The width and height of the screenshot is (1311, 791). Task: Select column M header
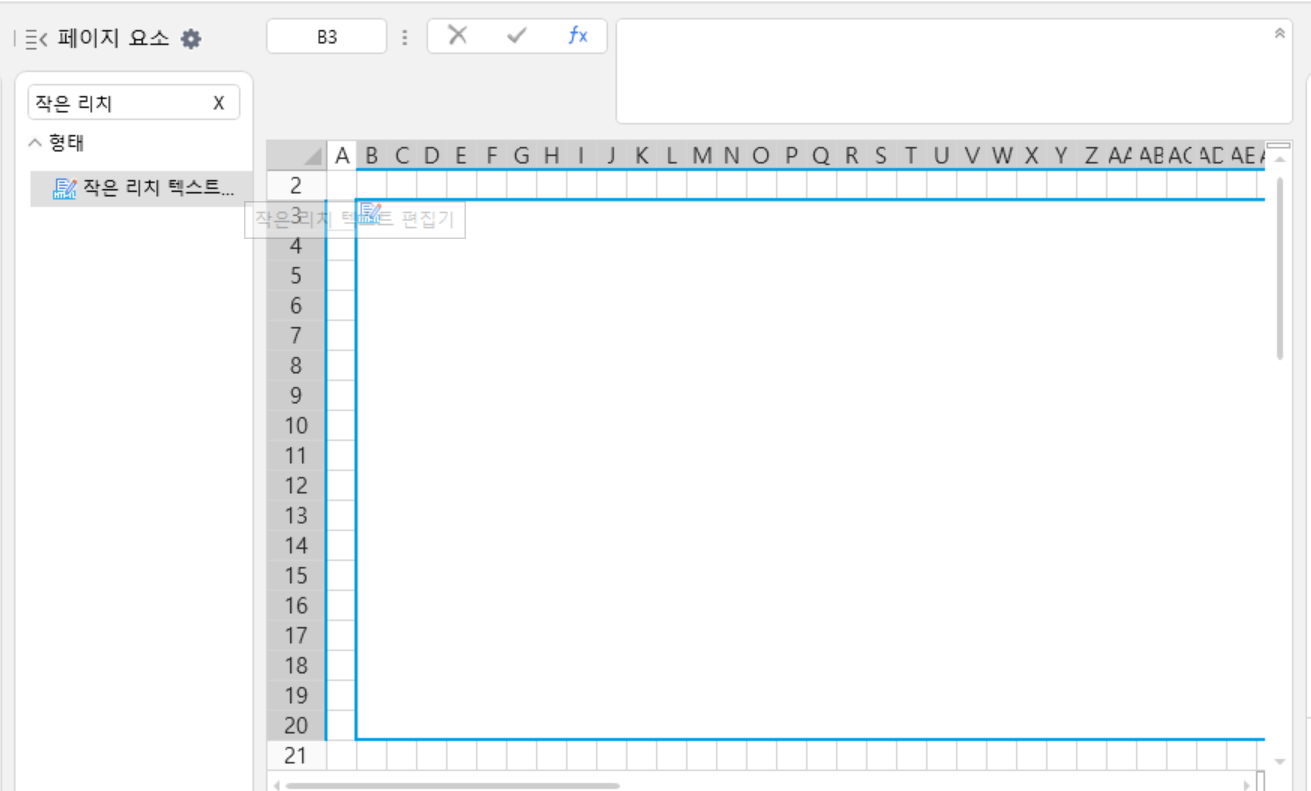[x=701, y=155]
